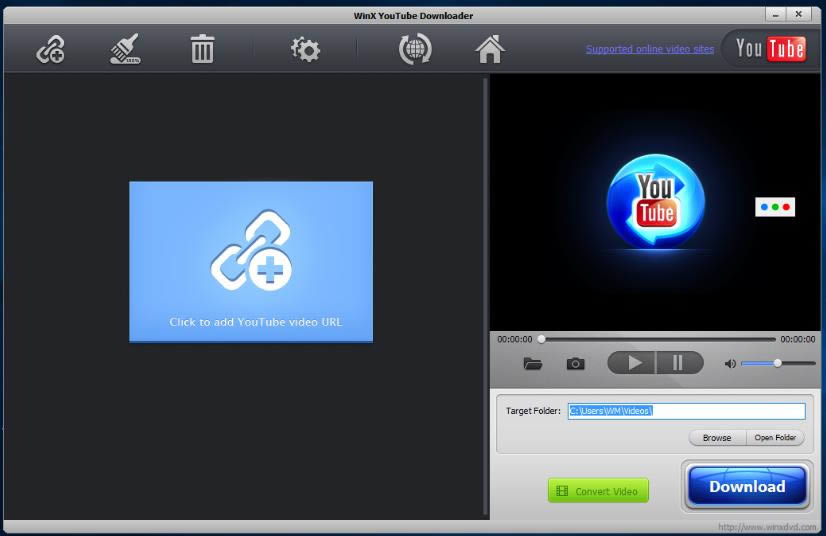The image size is (826, 536).
Task: Pause playback with the Pause button
Action: (680, 363)
